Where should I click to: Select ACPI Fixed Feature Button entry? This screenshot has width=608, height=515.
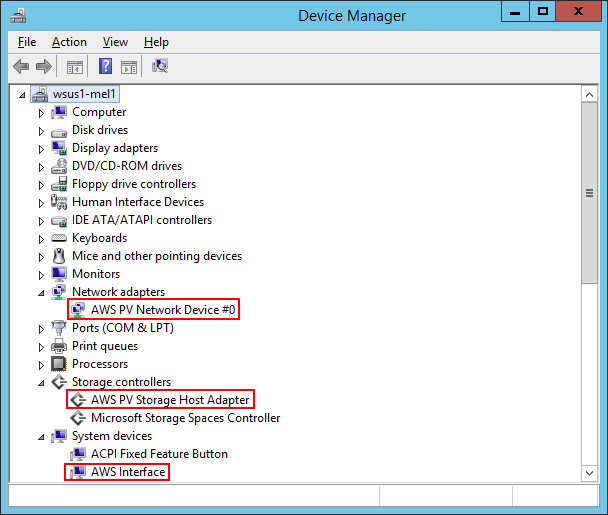(x=159, y=454)
